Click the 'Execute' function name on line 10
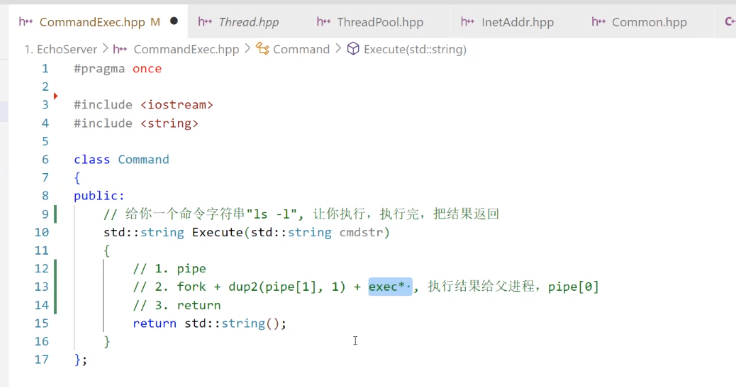 (x=217, y=232)
